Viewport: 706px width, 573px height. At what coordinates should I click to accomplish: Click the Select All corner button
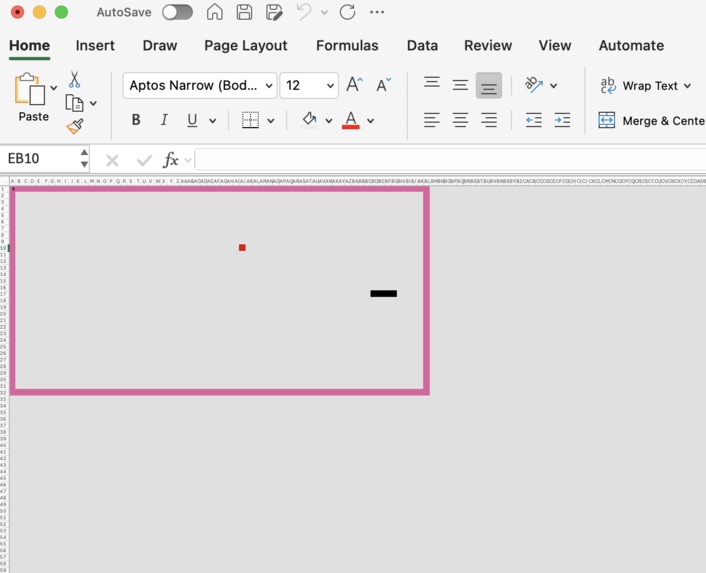tap(5, 181)
